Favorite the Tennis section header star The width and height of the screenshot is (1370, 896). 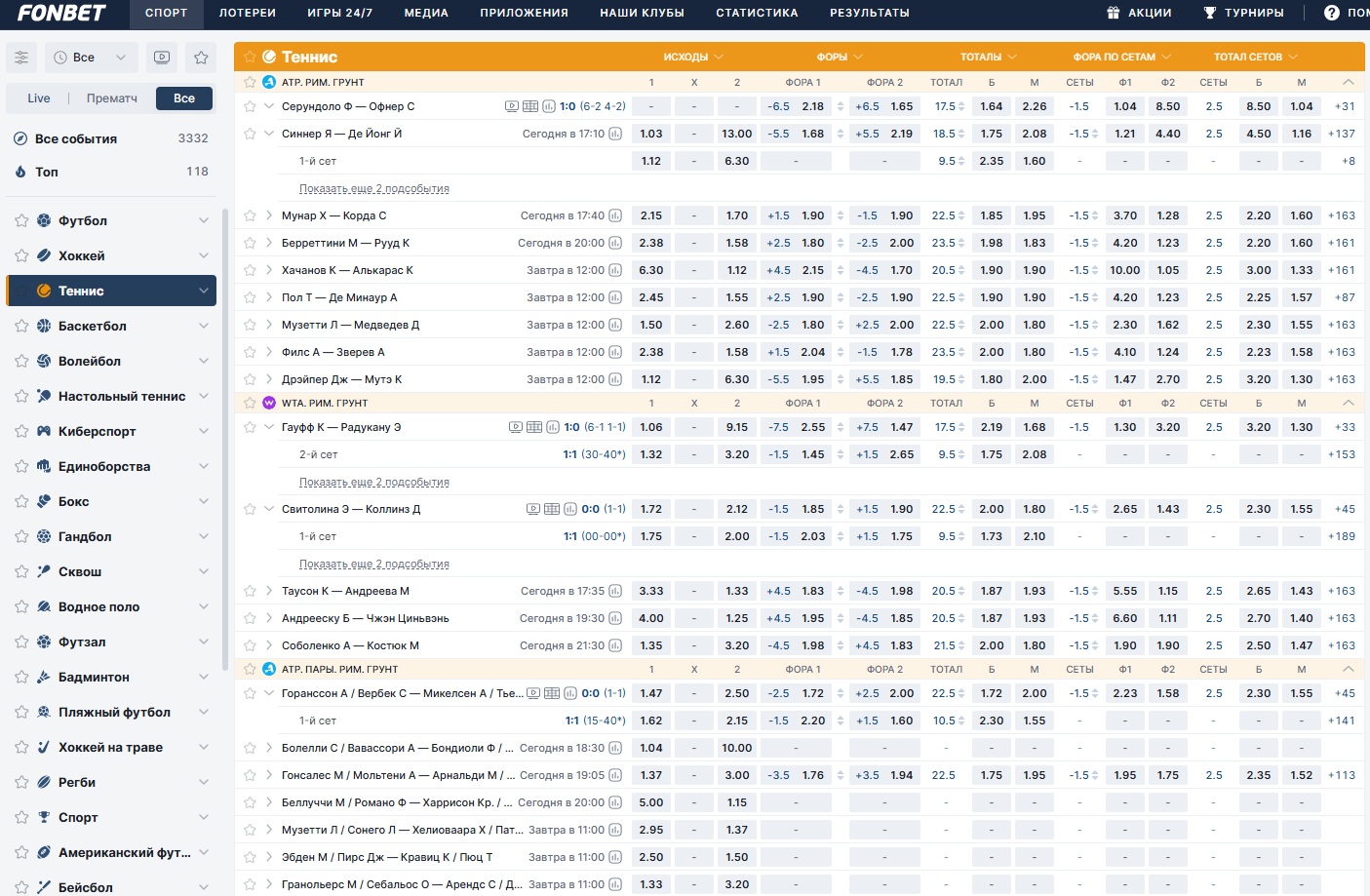[x=250, y=57]
